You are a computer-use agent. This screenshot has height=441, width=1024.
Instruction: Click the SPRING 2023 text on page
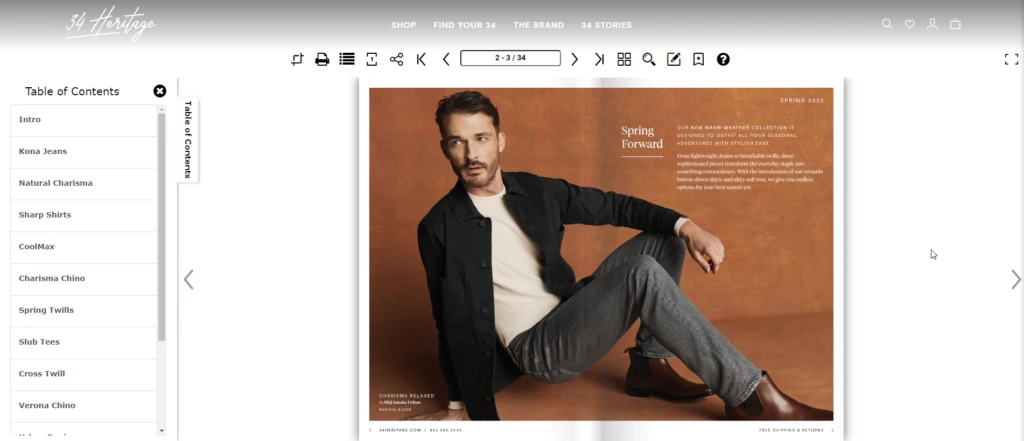[802, 101]
